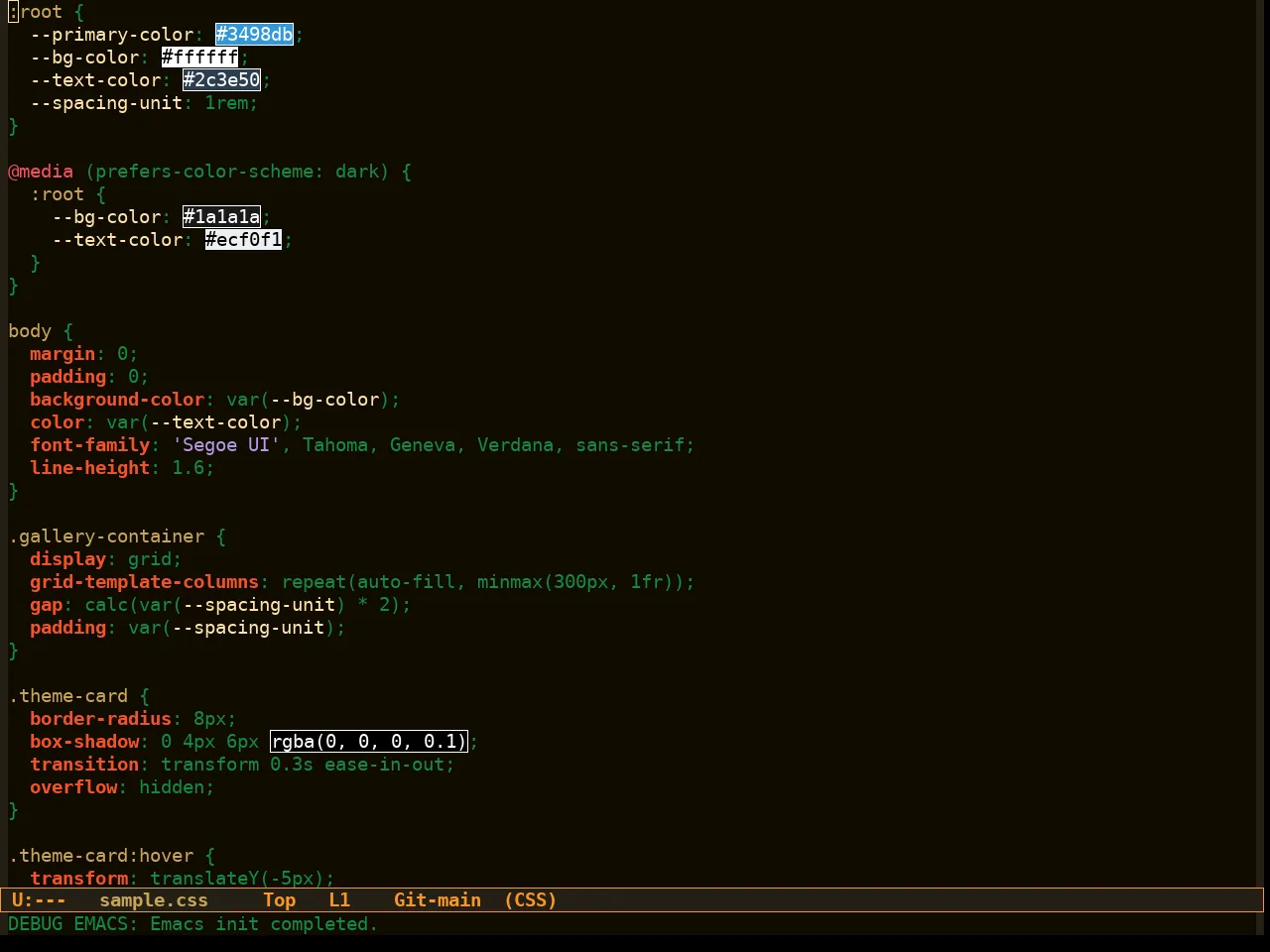Click the #2c3e50 text color value

pyautogui.click(x=221, y=80)
